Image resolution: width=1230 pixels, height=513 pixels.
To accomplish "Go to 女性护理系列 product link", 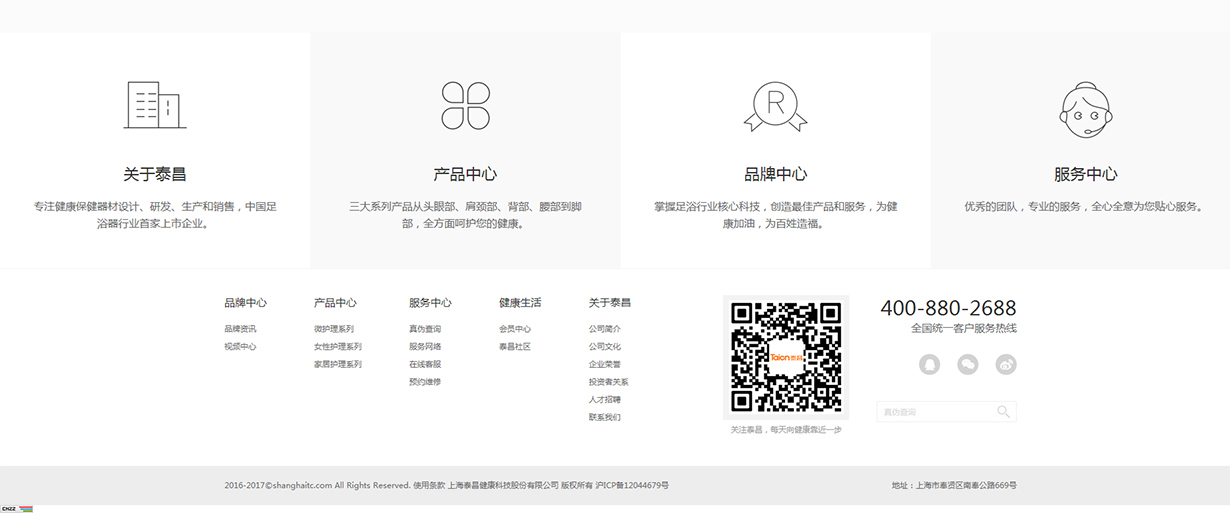I will tap(338, 347).
